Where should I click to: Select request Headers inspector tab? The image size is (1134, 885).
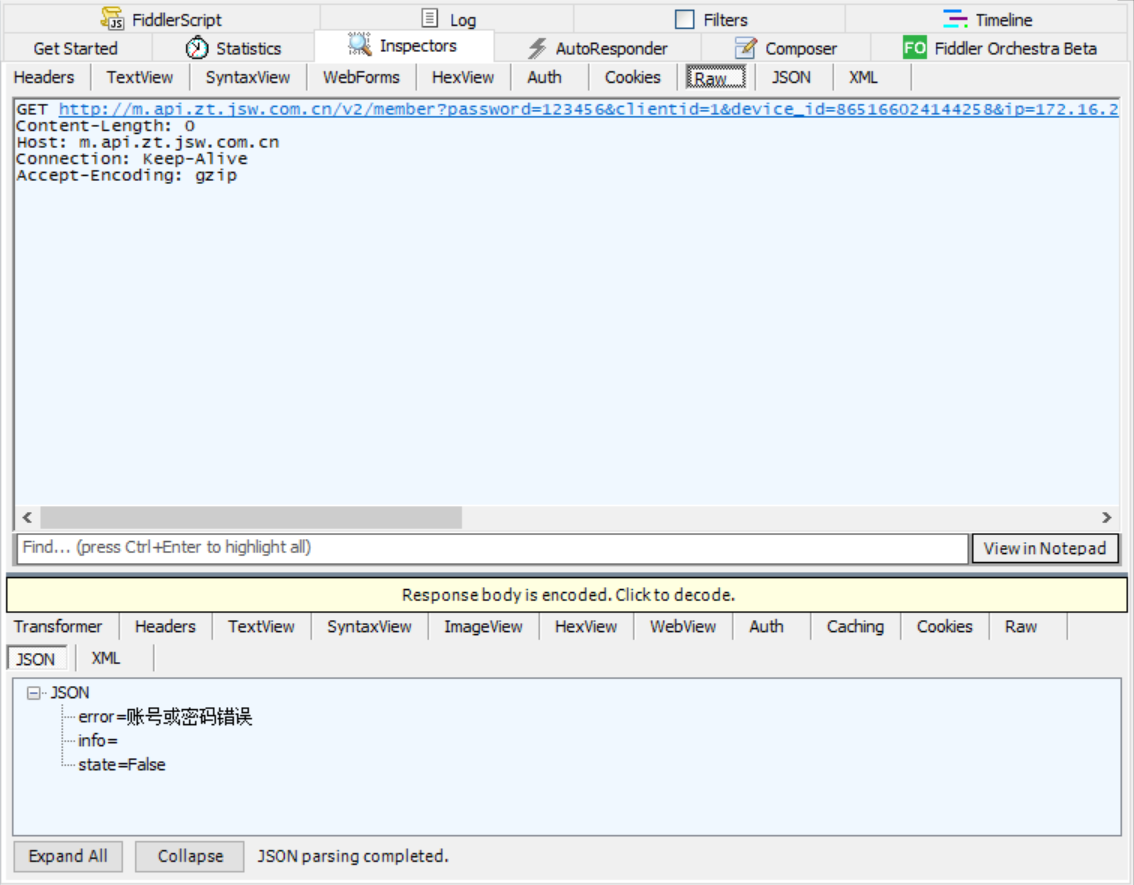pyautogui.click(x=44, y=77)
